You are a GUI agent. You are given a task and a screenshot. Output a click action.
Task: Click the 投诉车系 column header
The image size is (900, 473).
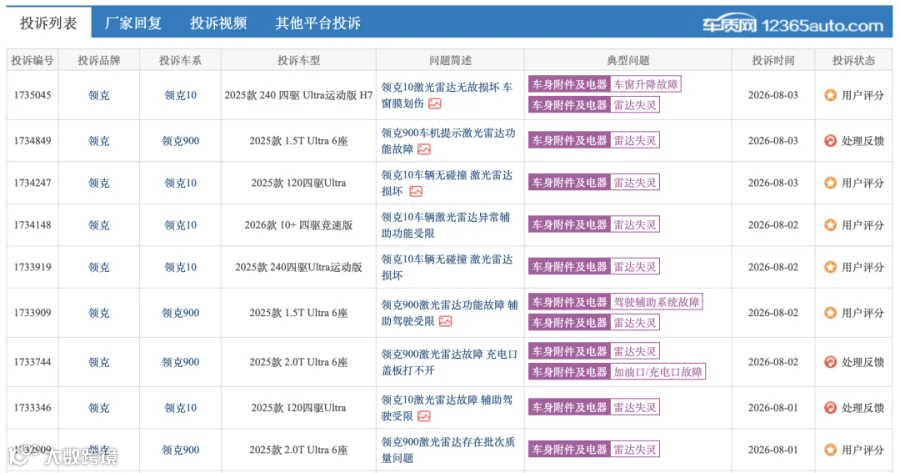coord(180,60)
